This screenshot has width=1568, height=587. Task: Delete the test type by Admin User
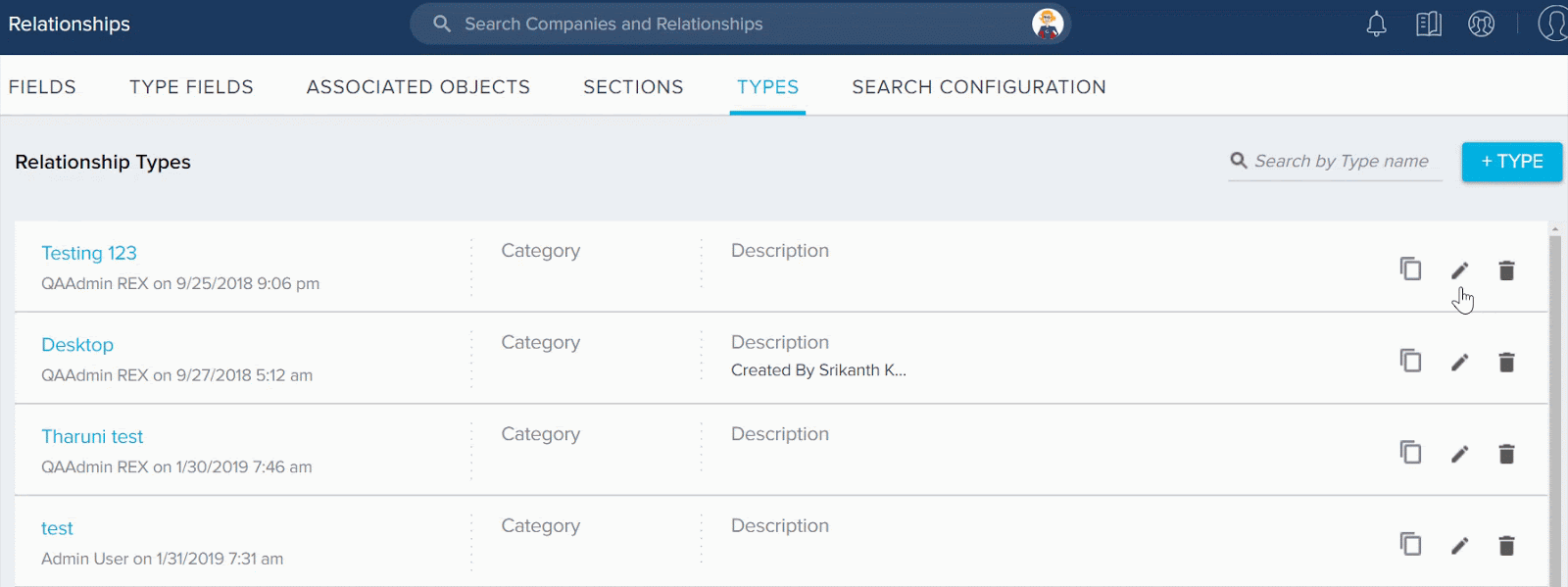click(x=1507, y=546)
